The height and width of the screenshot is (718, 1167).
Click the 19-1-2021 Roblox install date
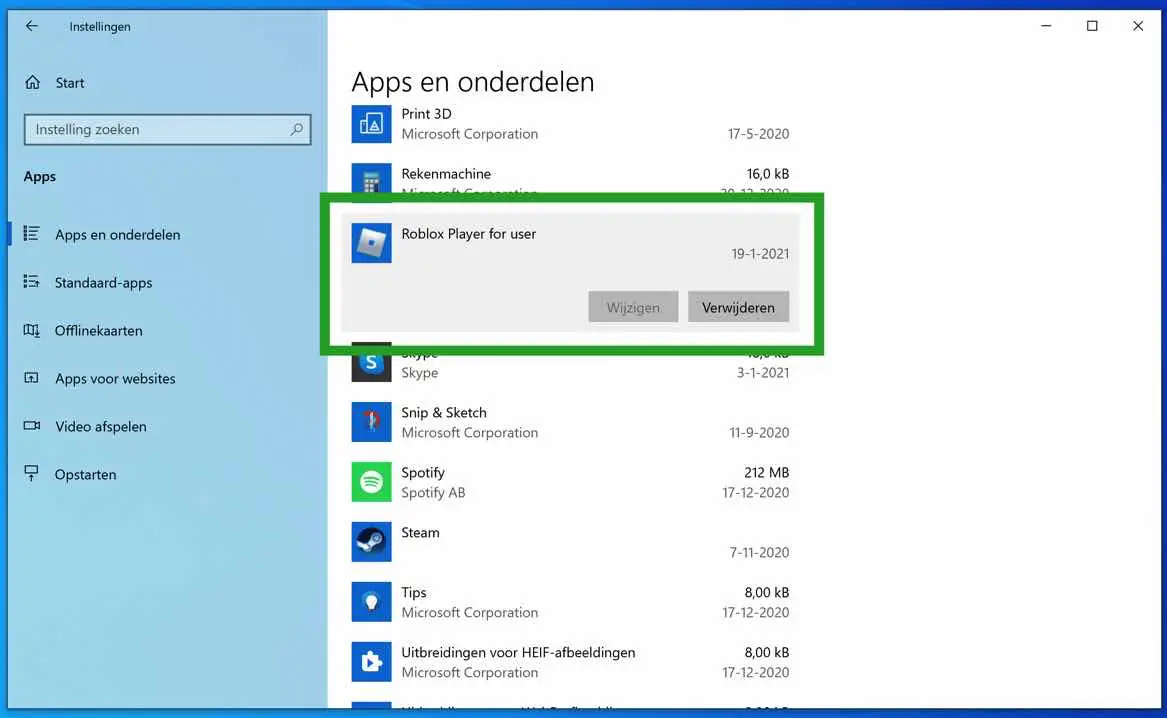[x=760, y=254]
